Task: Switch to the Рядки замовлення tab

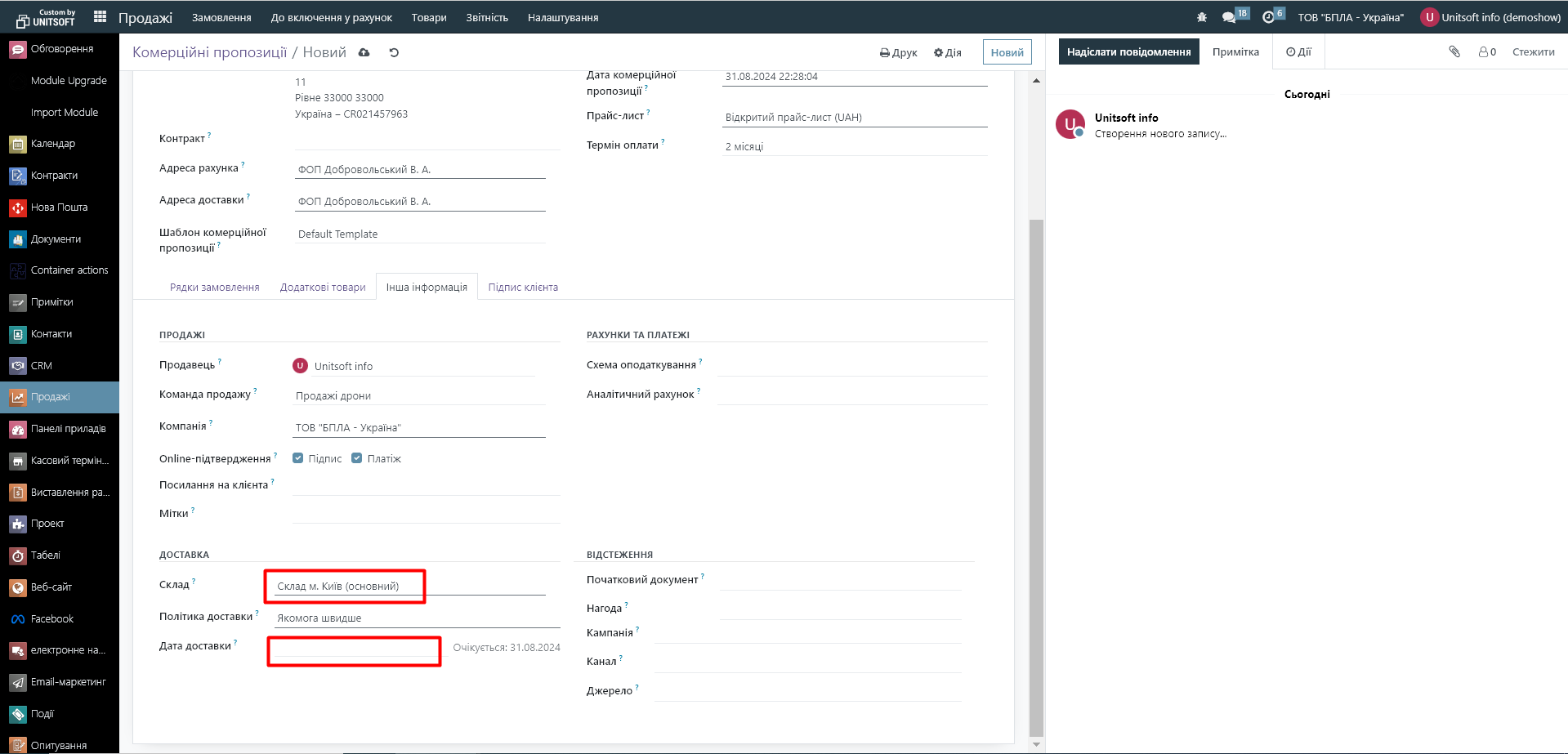Action: (214, 288)
